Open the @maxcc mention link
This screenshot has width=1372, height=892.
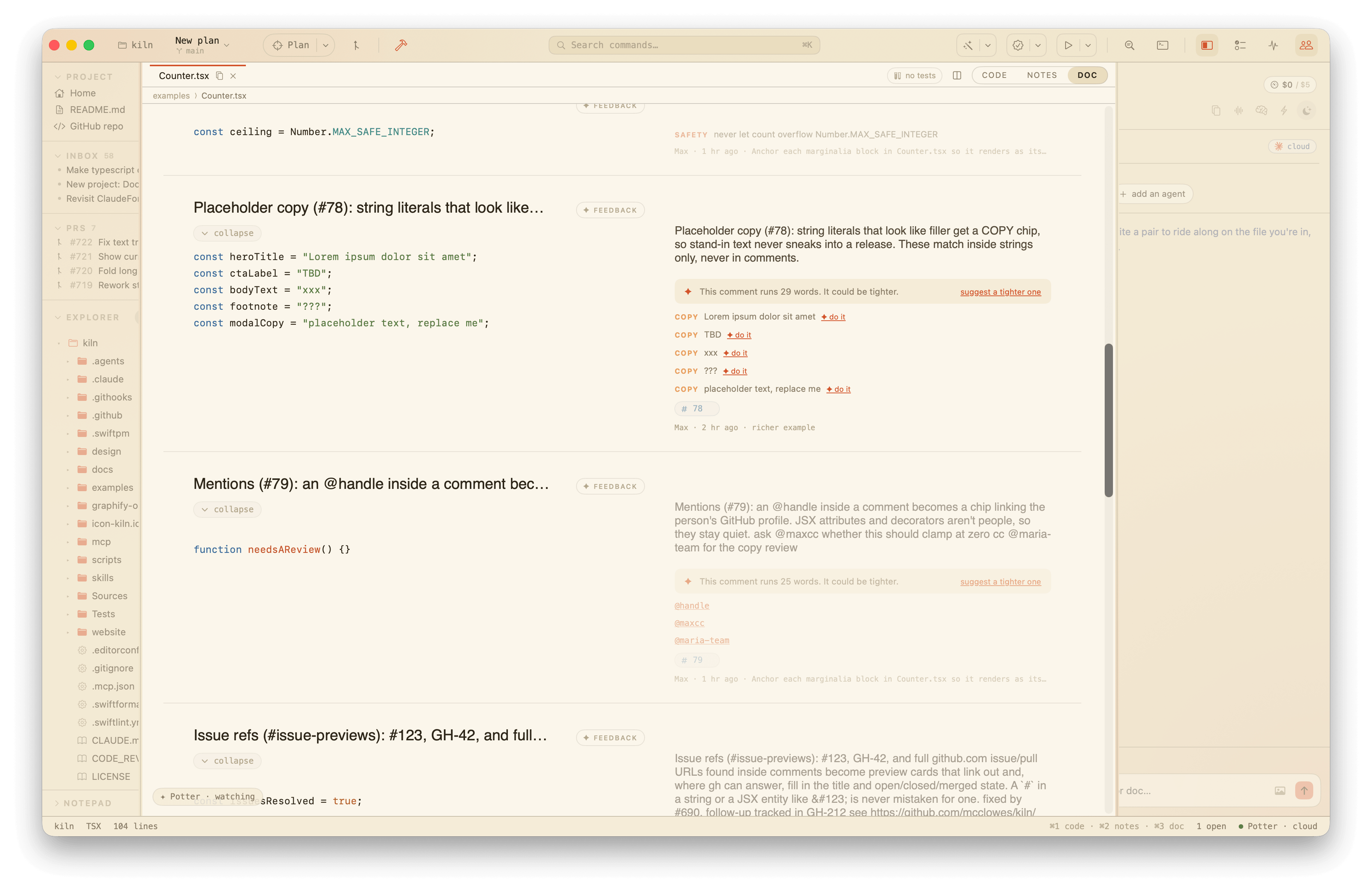tap(689, 623)
